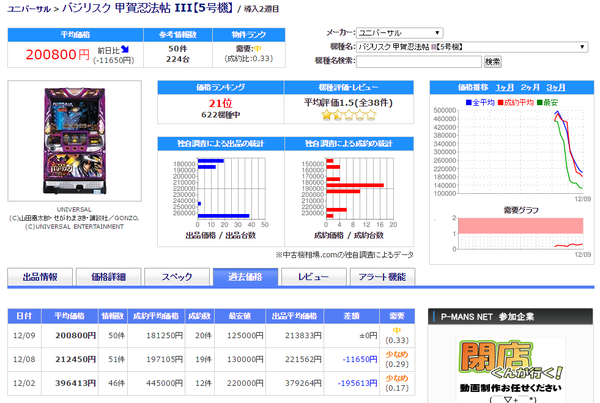The height and width of the screenshot is (403, 600).
Task: Open the メーカー dropdown showing ユニバーサル
Action: click(x=399, y=33)
